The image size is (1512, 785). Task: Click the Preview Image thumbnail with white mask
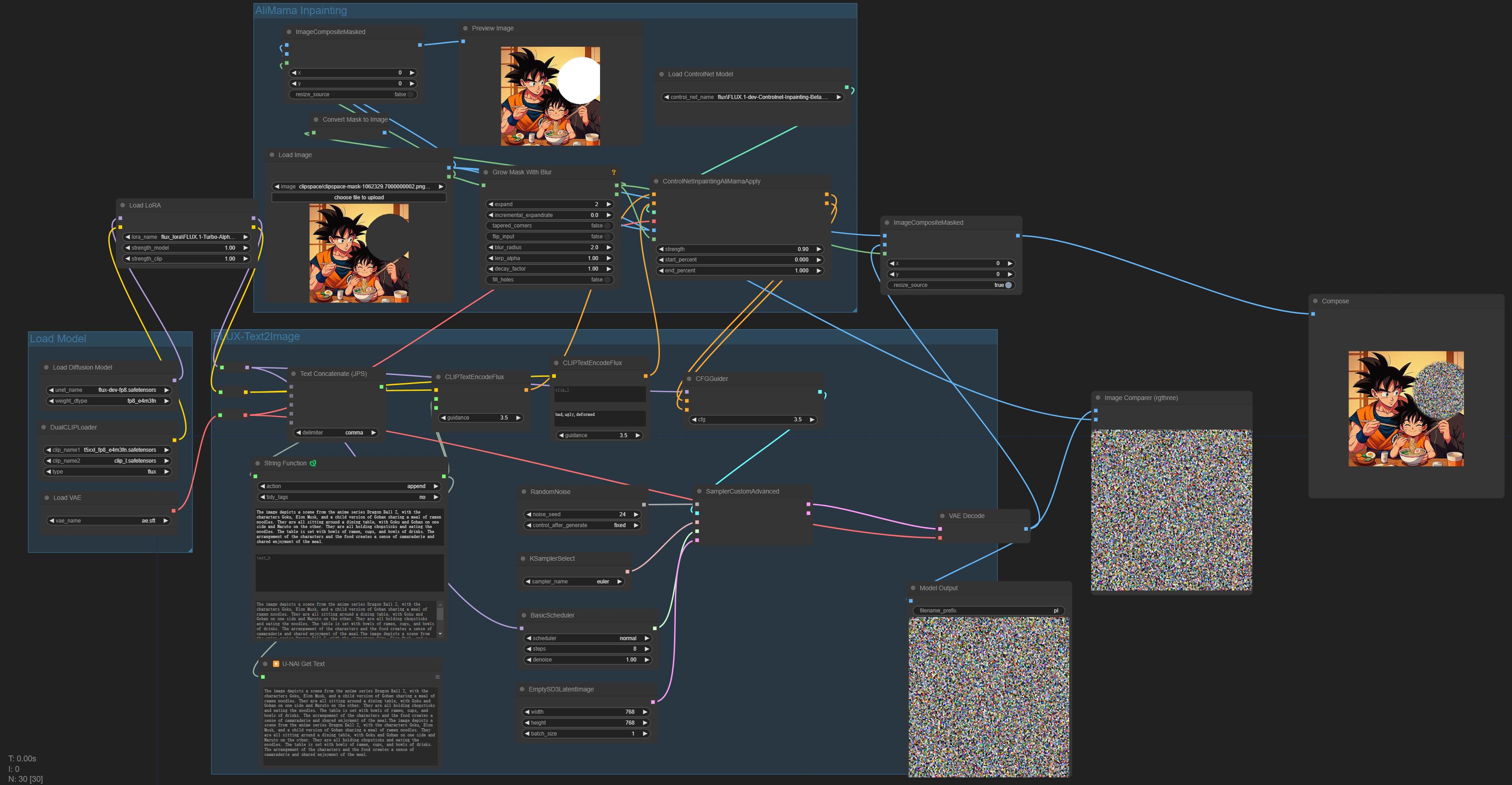(x=550, y=96)
